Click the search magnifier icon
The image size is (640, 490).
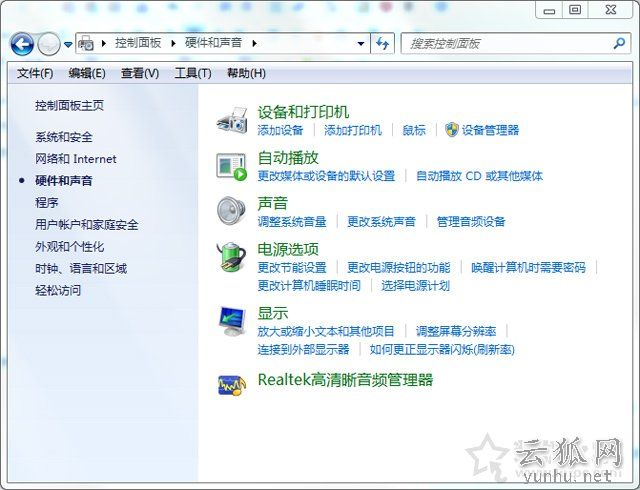(x=619, y=43)
